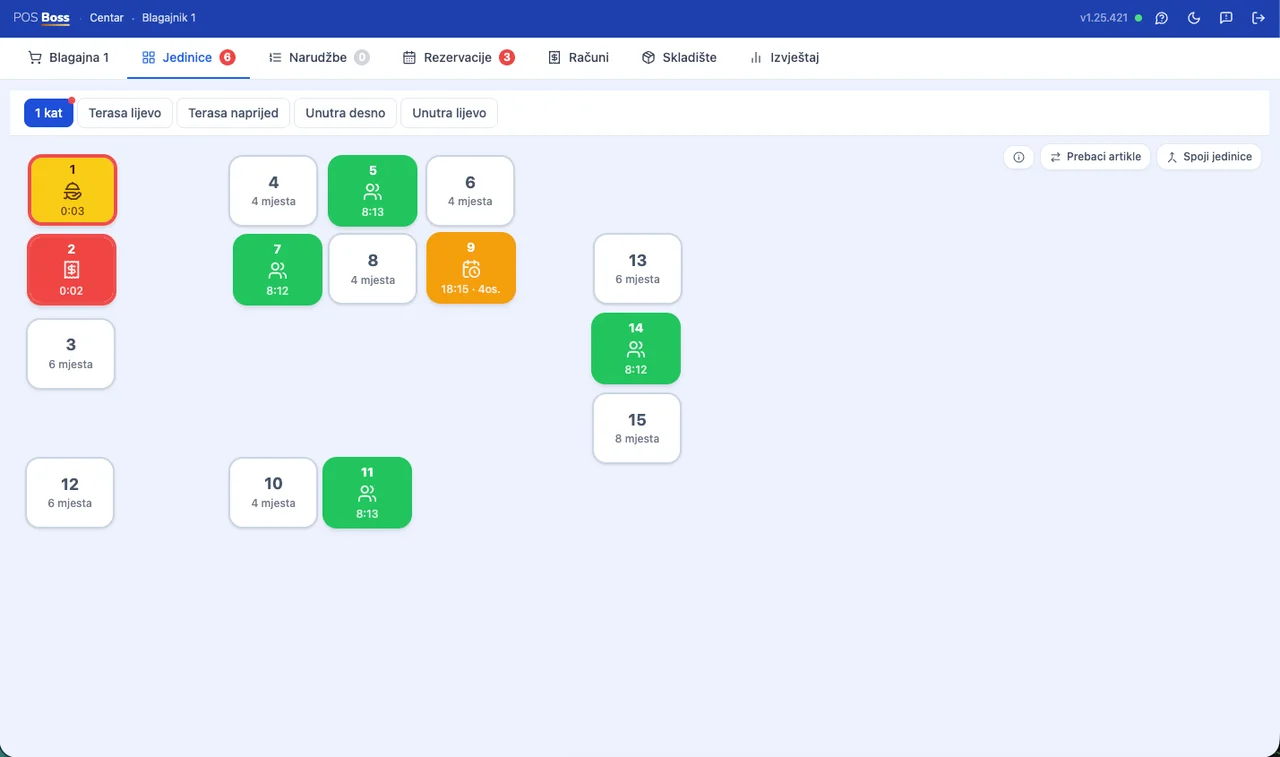Click the logout icon in header
1280x757 pixels.
coord(1258,18)
